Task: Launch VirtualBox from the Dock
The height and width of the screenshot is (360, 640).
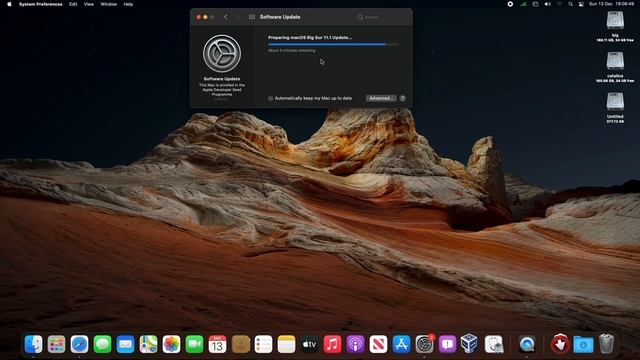Action: coord(469,343)
